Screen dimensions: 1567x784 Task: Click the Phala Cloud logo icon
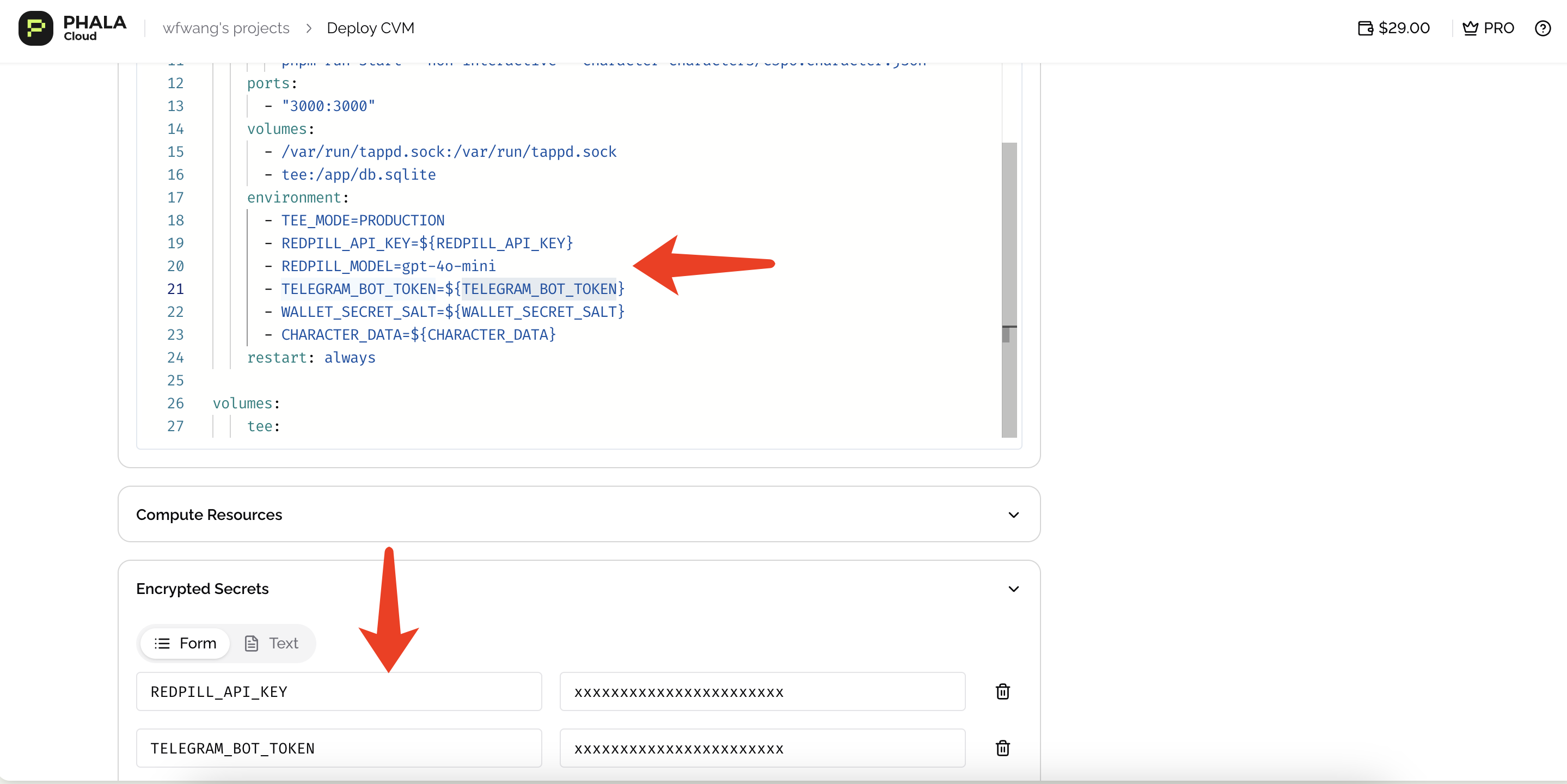coord(35,28)
